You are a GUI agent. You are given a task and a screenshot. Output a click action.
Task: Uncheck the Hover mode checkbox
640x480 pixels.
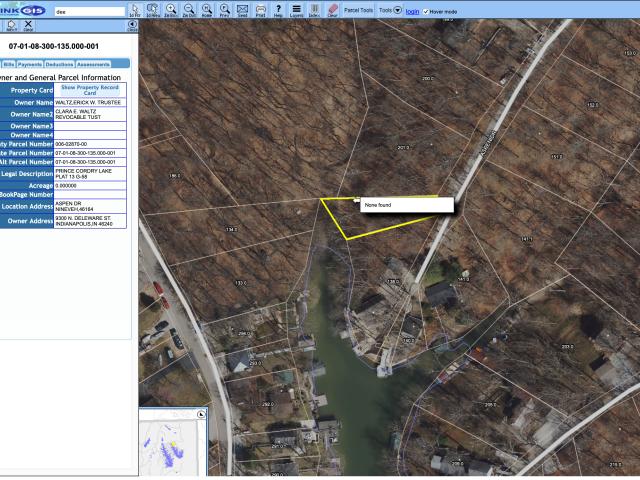coord(426,11)
